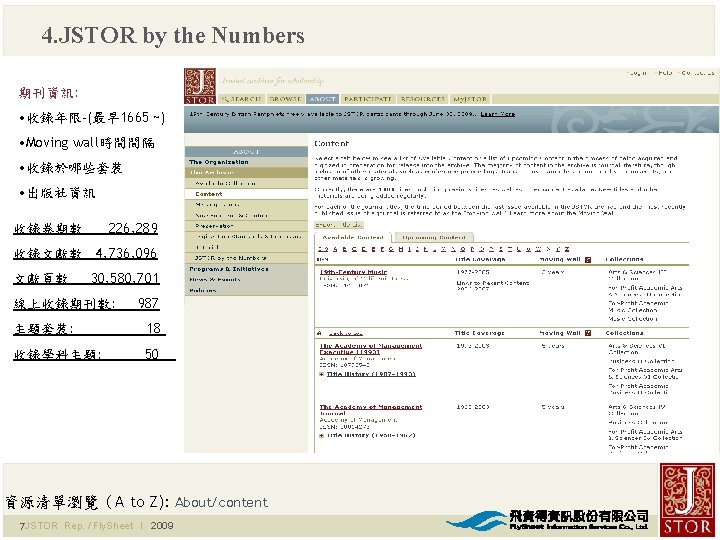Click the text '線上收錄期刊數: 987'
720x540 pixels.
pos(87,304)
